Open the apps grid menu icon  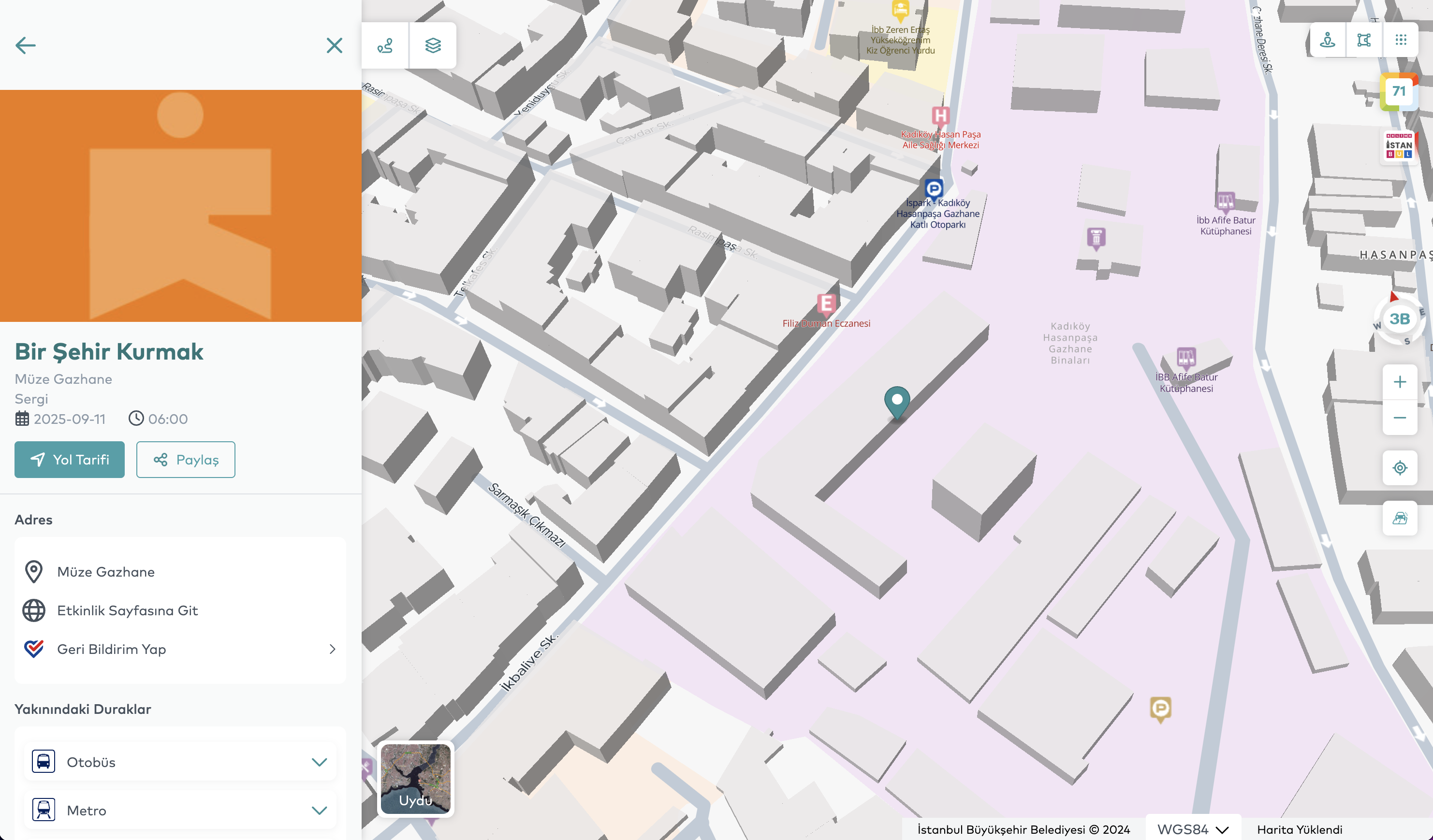coord(1401,40)
